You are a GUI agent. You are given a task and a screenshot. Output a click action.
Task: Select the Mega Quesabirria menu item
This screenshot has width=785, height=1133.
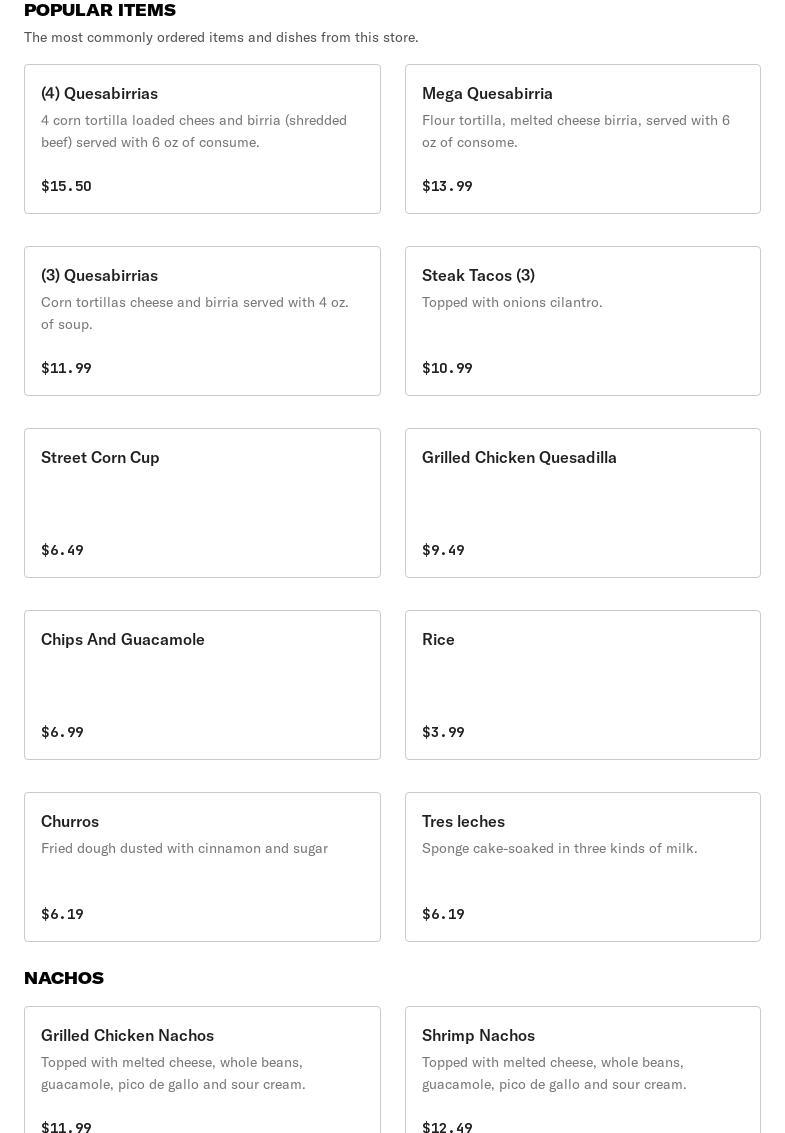coord(582,138)
